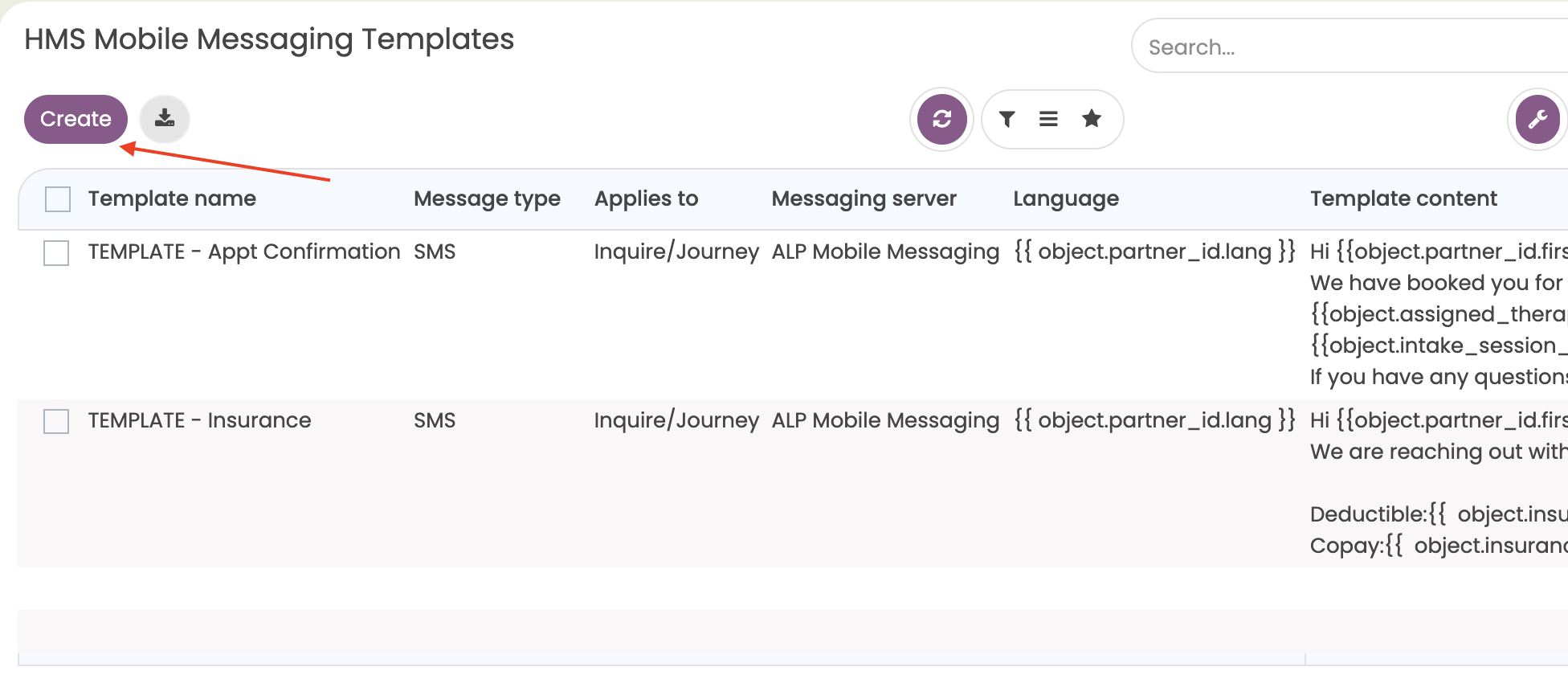Viewport: 1568px width, 675px height.
Task: Sort by Message type column
Action: (487, 198)
